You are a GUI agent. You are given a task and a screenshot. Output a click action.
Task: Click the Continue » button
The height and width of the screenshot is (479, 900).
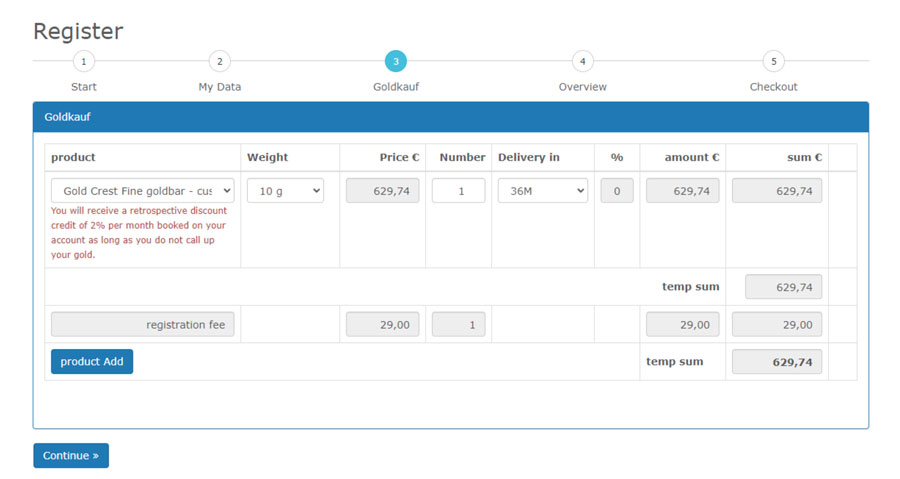pyautogui.click(x=71, y=456)
